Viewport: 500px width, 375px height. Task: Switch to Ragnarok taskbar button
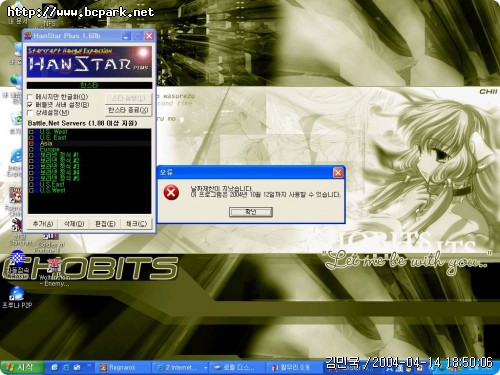pos(122,367)
